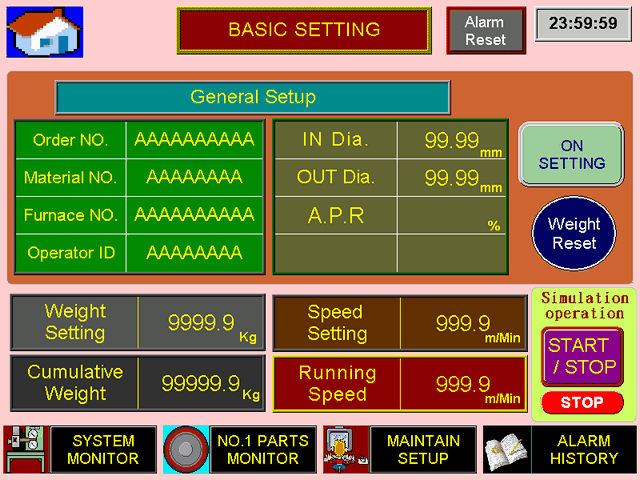The image size is (640, 480).
Task: Go to the MAINTAIN SETUP page
Action: tap(423, 450)
